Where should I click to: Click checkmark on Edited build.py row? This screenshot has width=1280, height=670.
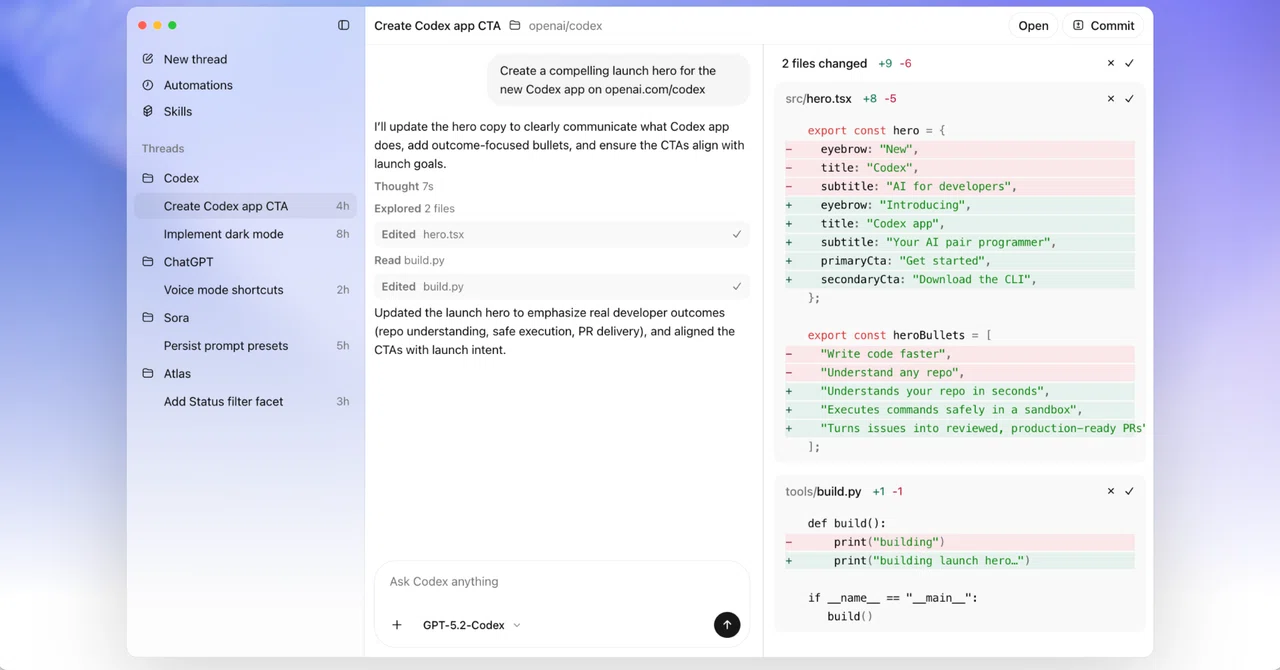737,286
